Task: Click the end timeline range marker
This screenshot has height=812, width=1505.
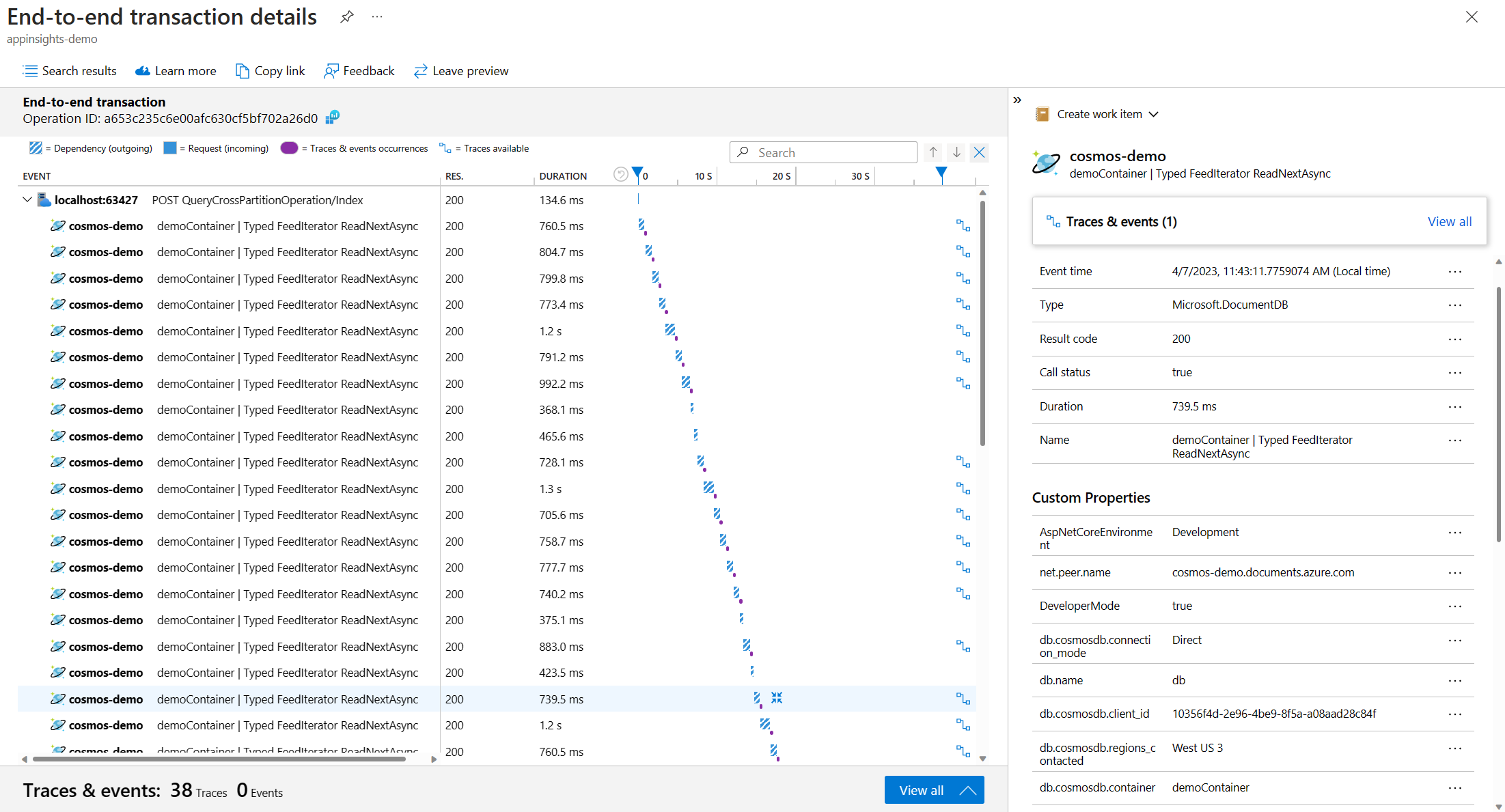Action: click(941, 172)
